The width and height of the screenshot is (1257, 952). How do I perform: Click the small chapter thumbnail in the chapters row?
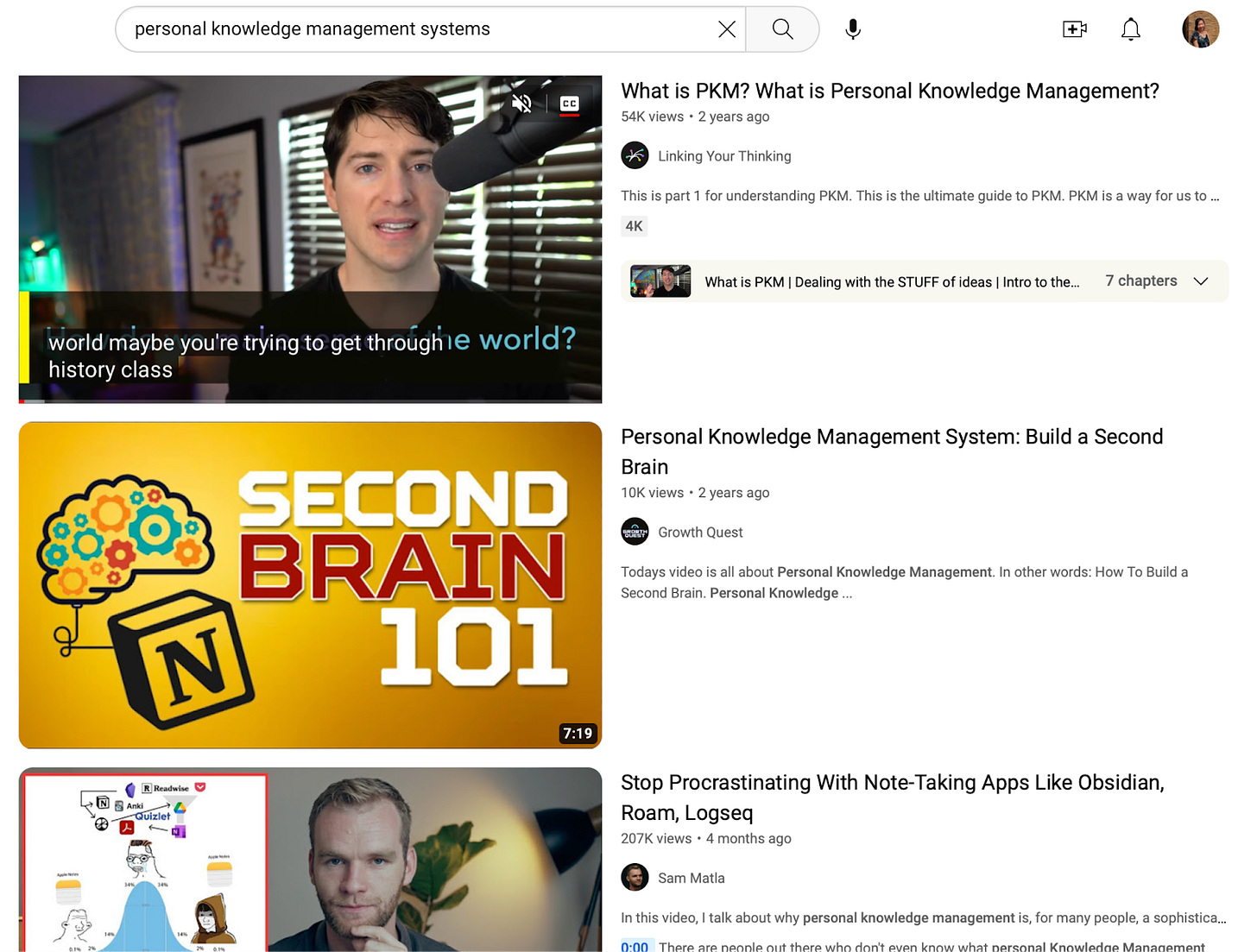660,281
